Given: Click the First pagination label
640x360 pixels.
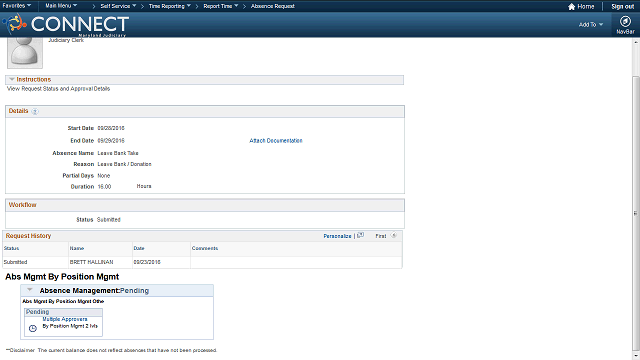Looking at the screenshot, I should (x=381, y=236).
